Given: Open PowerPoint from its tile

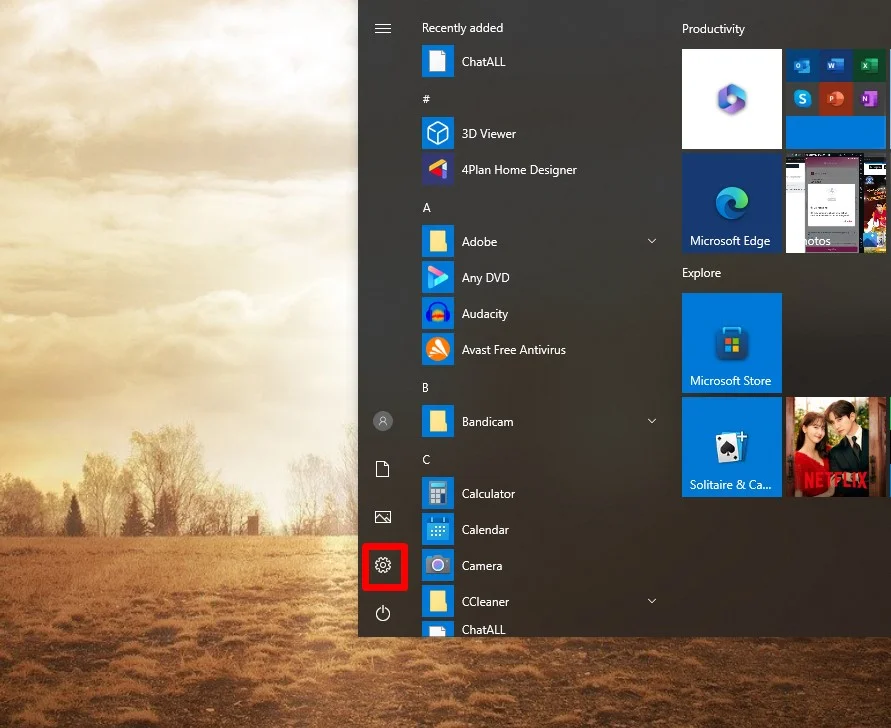Looking at the screenshot, I should [x=836, y=99].
